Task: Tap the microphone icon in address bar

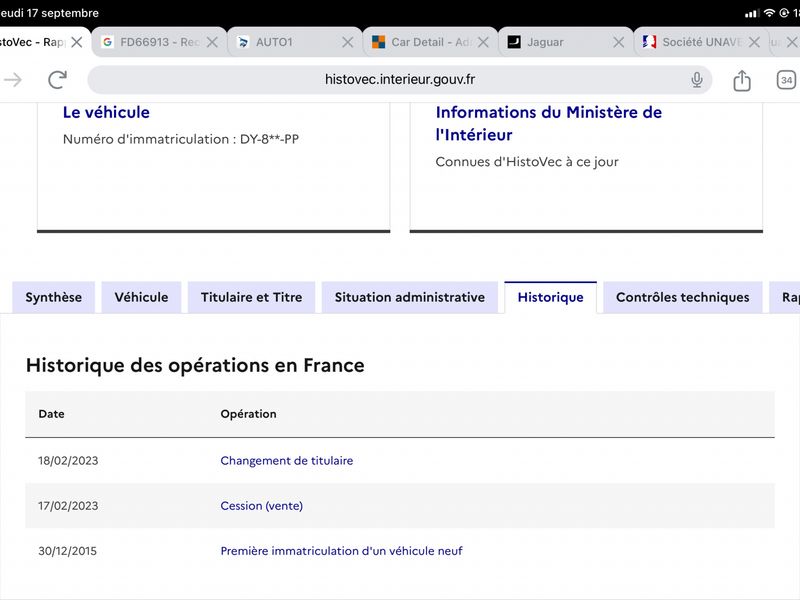Action: [x=696, y=80]
